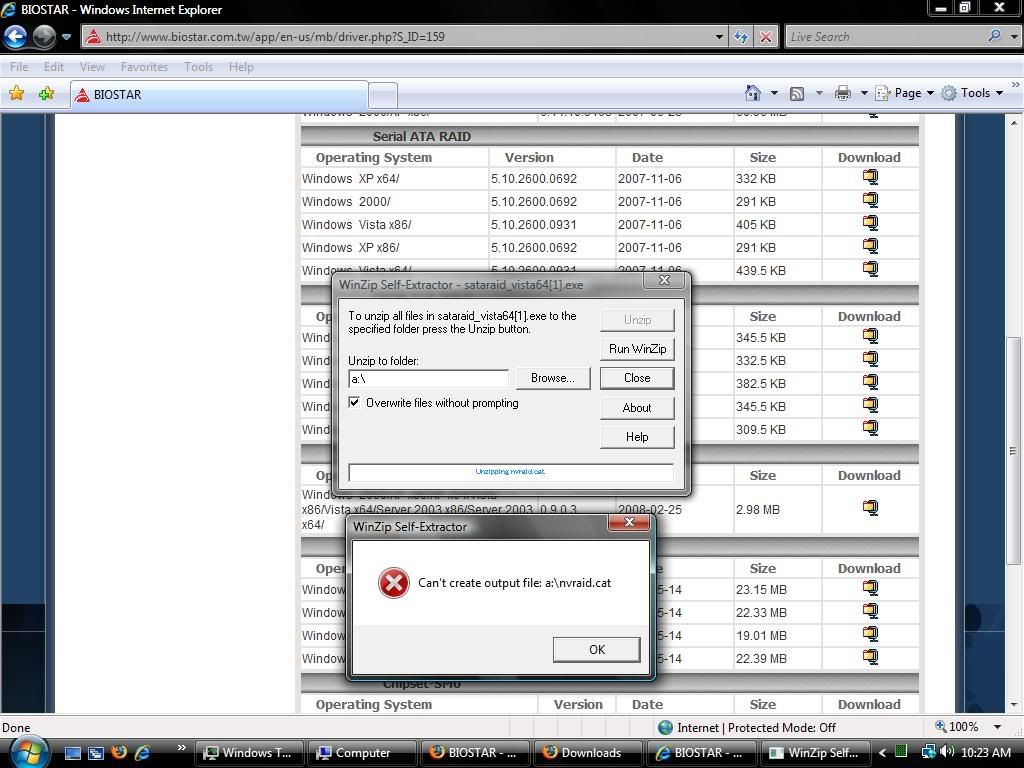Viewport: 1024px width, 768px height.
Task: Click inside the Live Search box
Action: click(886, 37)
